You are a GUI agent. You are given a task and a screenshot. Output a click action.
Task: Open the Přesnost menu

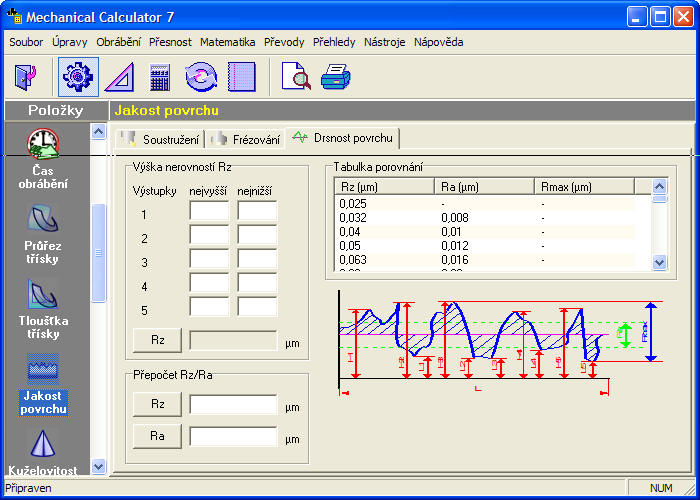[170, 42]
